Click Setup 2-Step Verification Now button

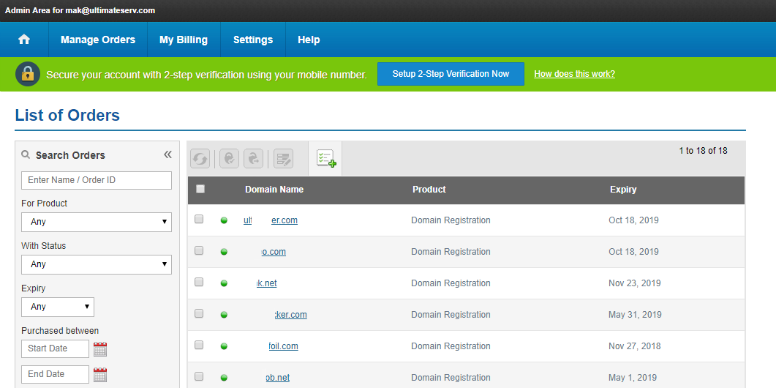click(x=451, y=74)
